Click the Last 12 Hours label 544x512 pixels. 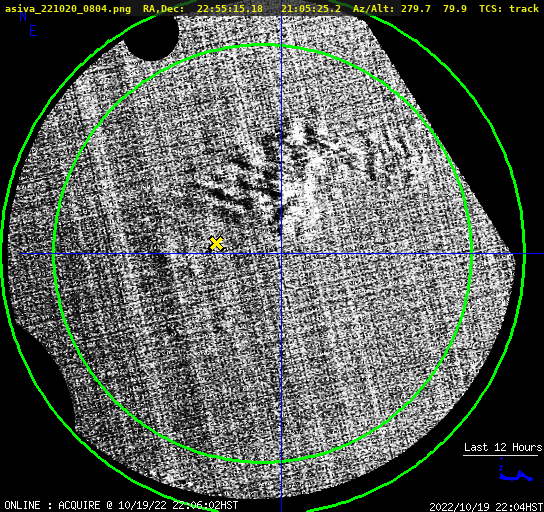(x=503, y=447)
